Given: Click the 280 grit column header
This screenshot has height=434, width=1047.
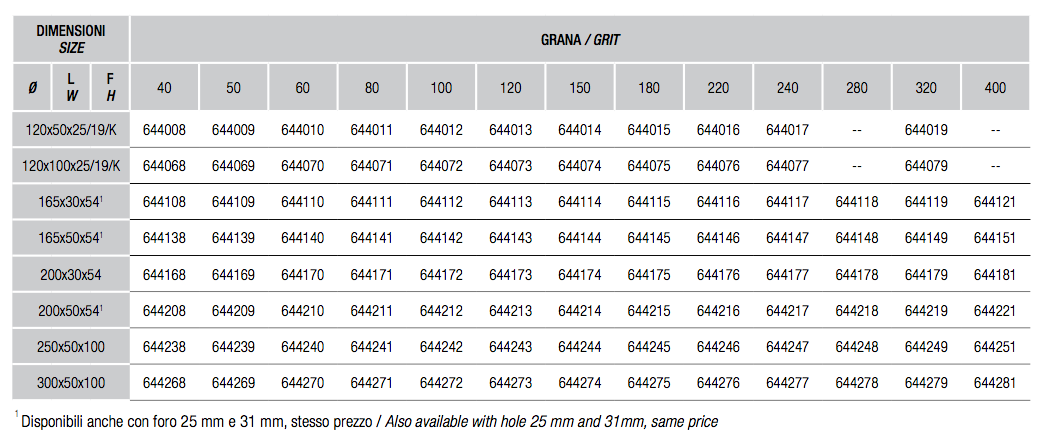Looking at the screenshot, I should (x=857, y=87).
